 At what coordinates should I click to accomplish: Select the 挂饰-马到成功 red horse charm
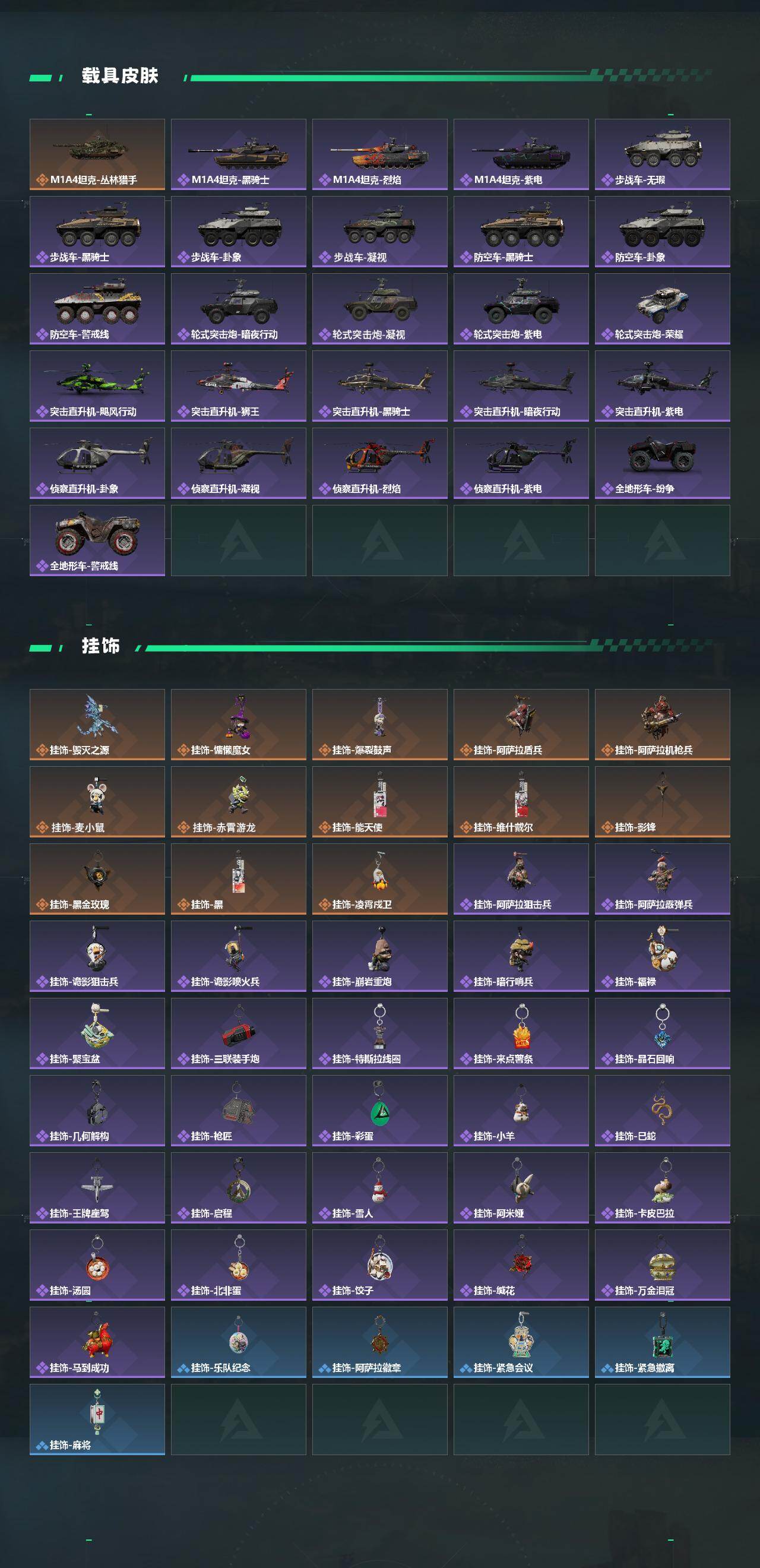coord(97,1342)
